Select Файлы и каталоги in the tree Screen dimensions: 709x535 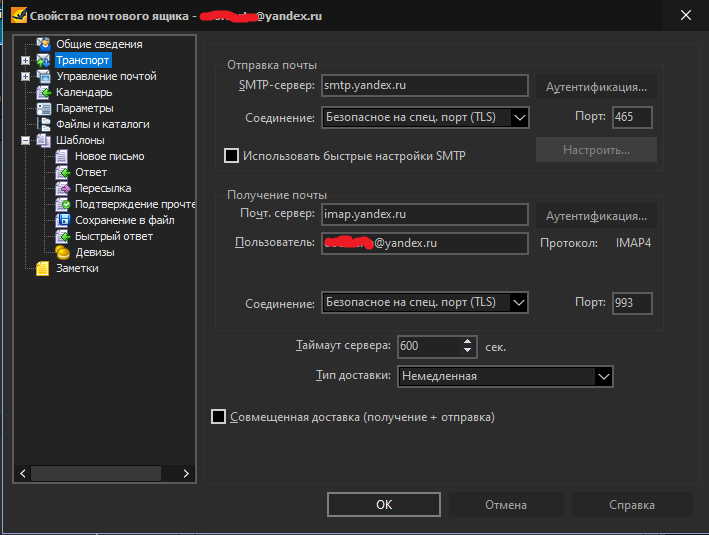(x=103, y=124)
